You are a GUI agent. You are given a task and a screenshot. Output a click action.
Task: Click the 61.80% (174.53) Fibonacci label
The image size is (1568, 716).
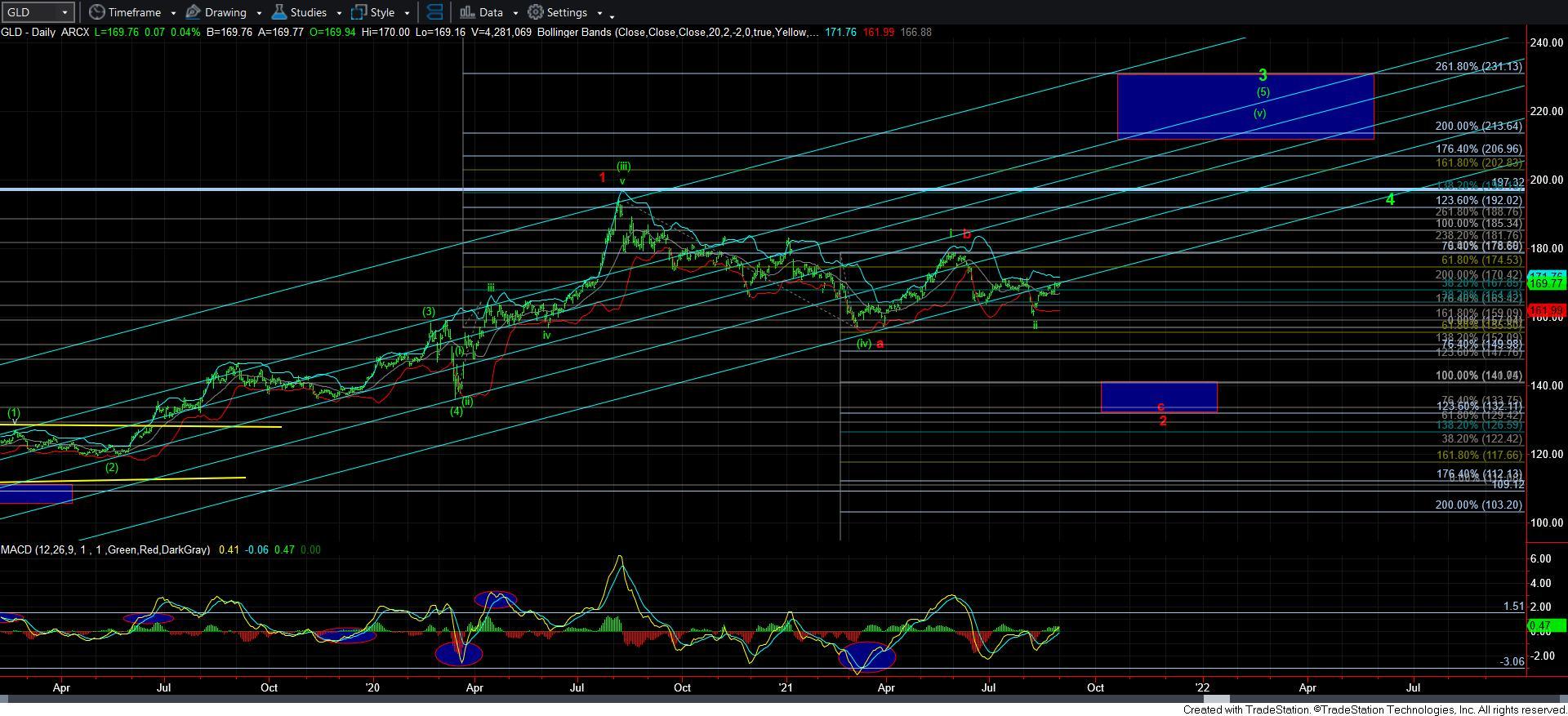pyautogui.click(x=1481, y=260)
